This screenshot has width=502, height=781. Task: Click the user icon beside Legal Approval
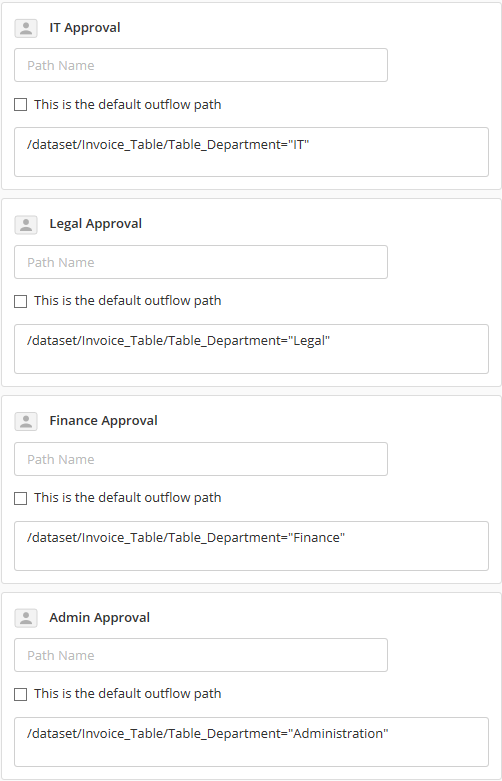tap(26, 225)
